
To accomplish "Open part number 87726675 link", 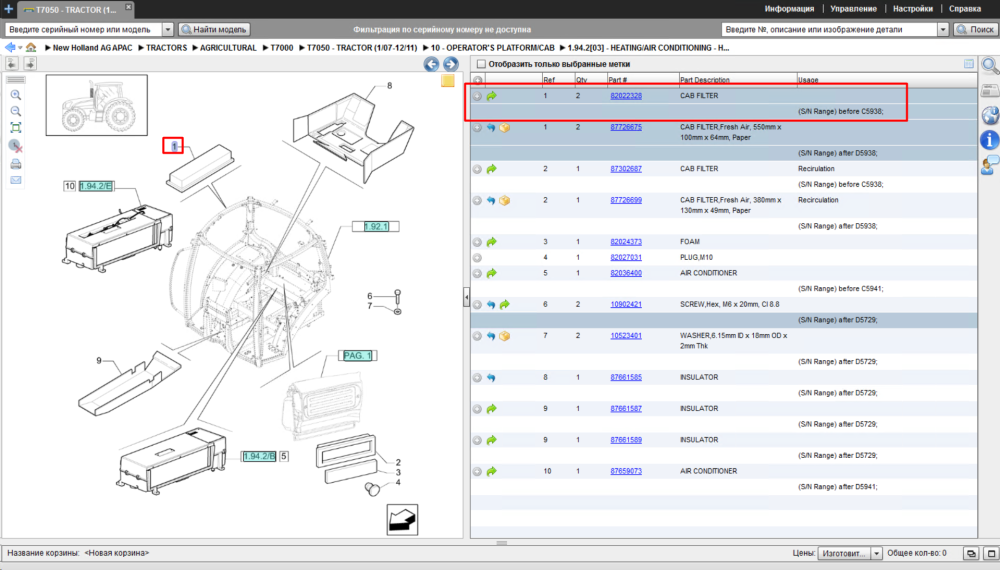I will [x=626, y=127].
